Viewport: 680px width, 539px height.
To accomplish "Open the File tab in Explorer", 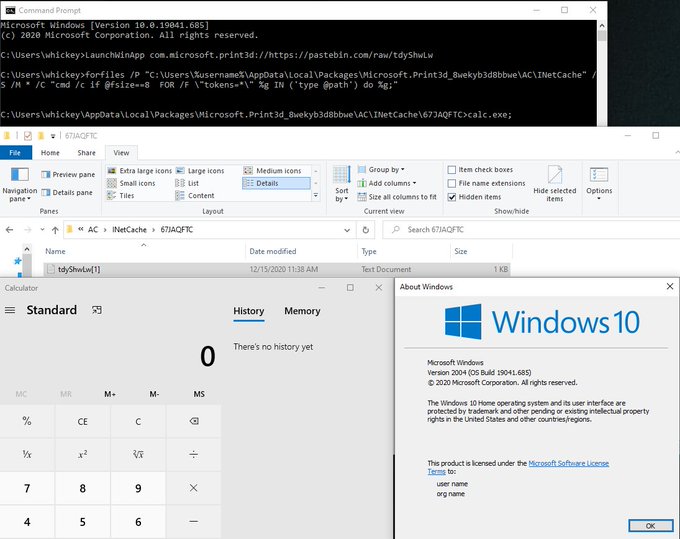I will (15, 153).
